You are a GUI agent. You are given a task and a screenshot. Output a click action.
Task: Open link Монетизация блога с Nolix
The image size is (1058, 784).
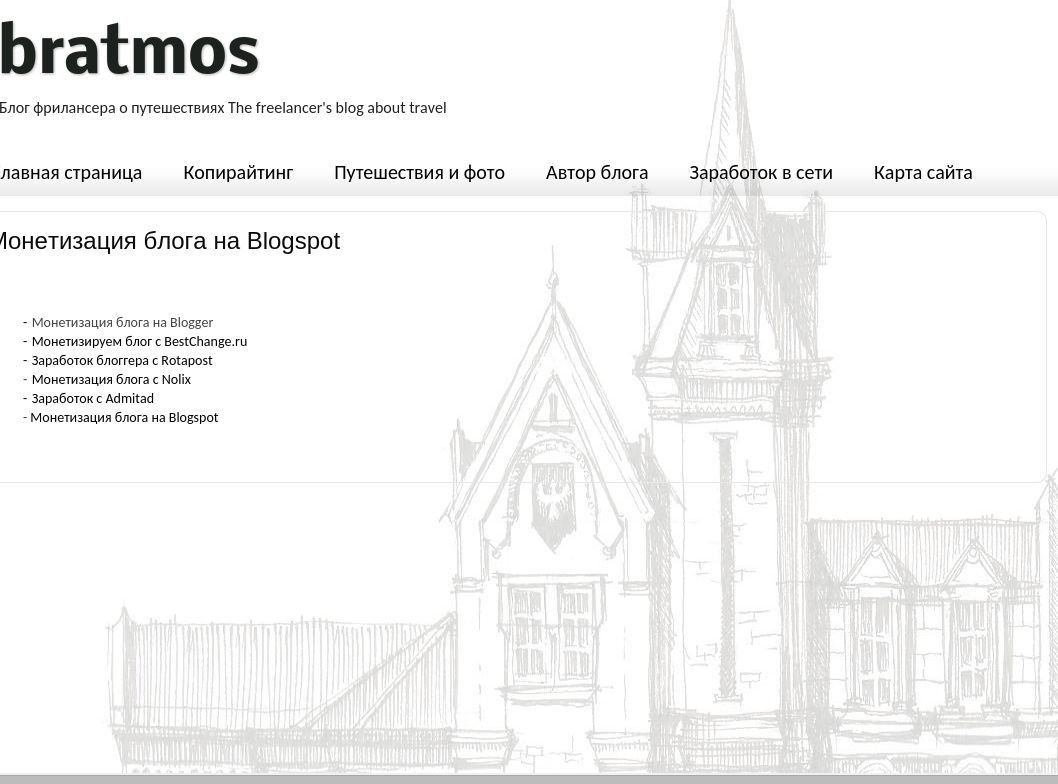tap(111, 379)
